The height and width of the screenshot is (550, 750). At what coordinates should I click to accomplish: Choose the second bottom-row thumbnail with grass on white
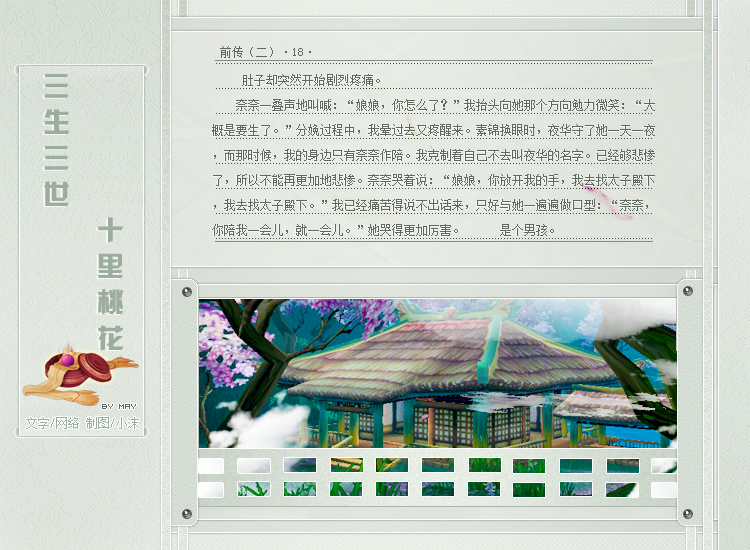point(254,489)
